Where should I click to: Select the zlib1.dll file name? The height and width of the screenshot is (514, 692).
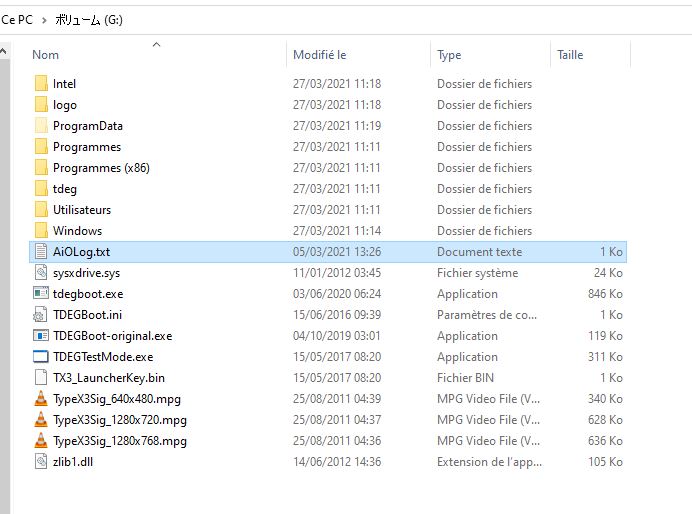pyautogui.click(x=73, y=461)
